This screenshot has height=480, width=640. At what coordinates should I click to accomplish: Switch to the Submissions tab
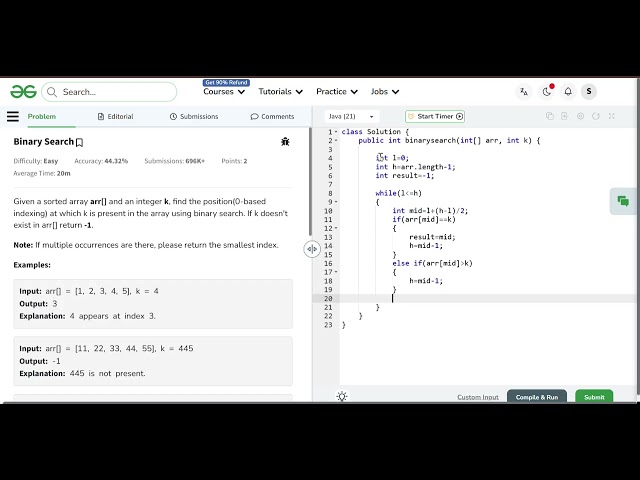click(x=194, y=116)
